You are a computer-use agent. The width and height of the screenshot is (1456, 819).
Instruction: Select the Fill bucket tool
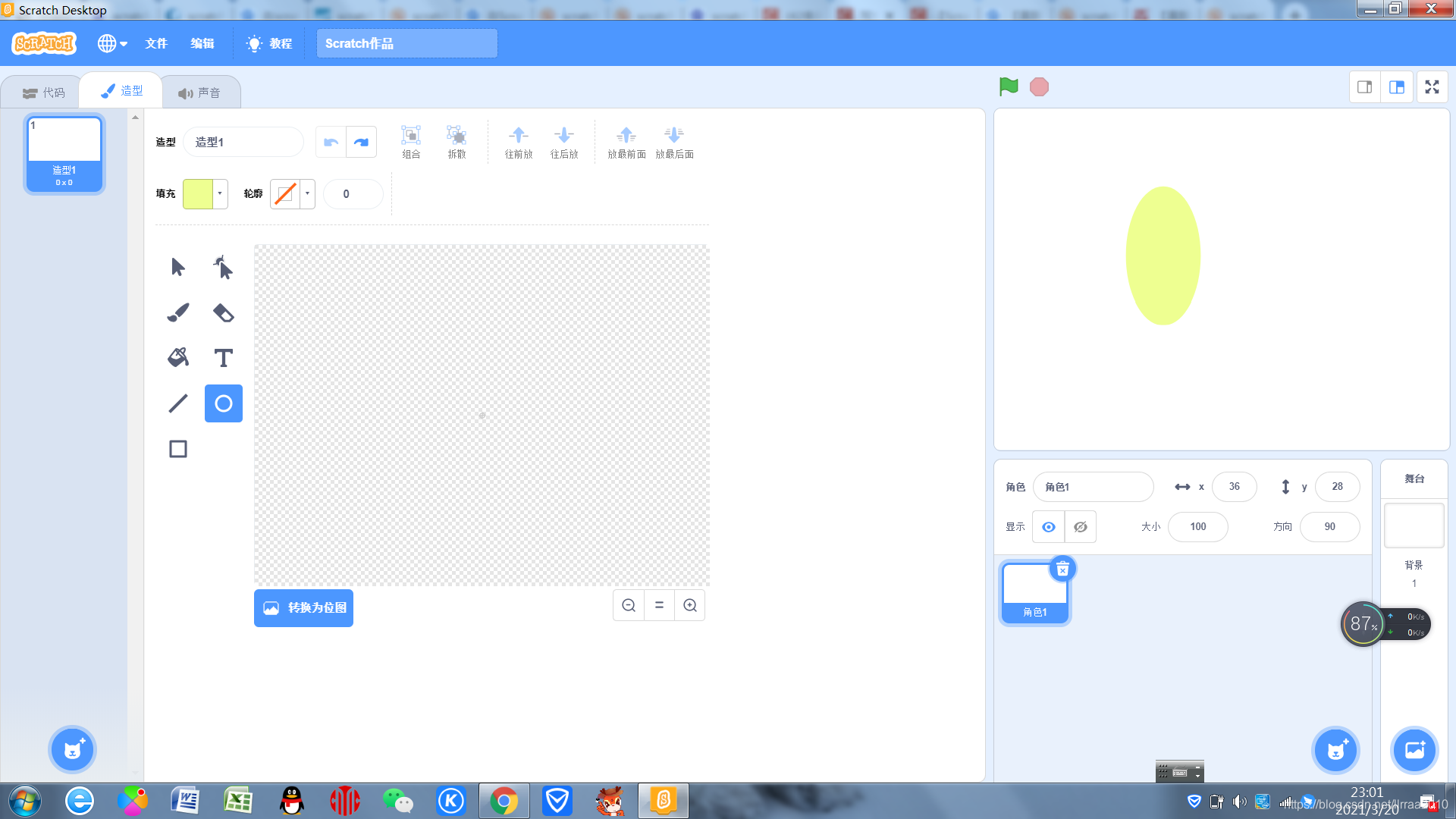177,357
